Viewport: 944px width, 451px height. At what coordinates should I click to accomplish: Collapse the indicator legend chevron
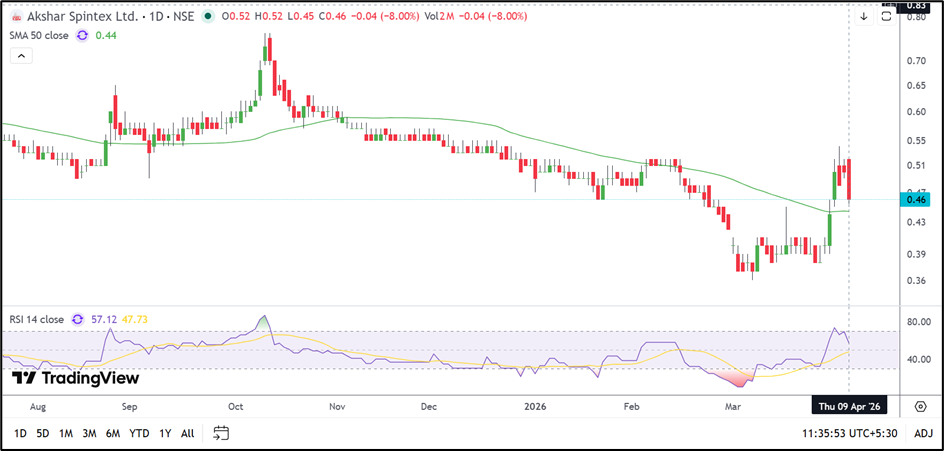click(19, 56)
